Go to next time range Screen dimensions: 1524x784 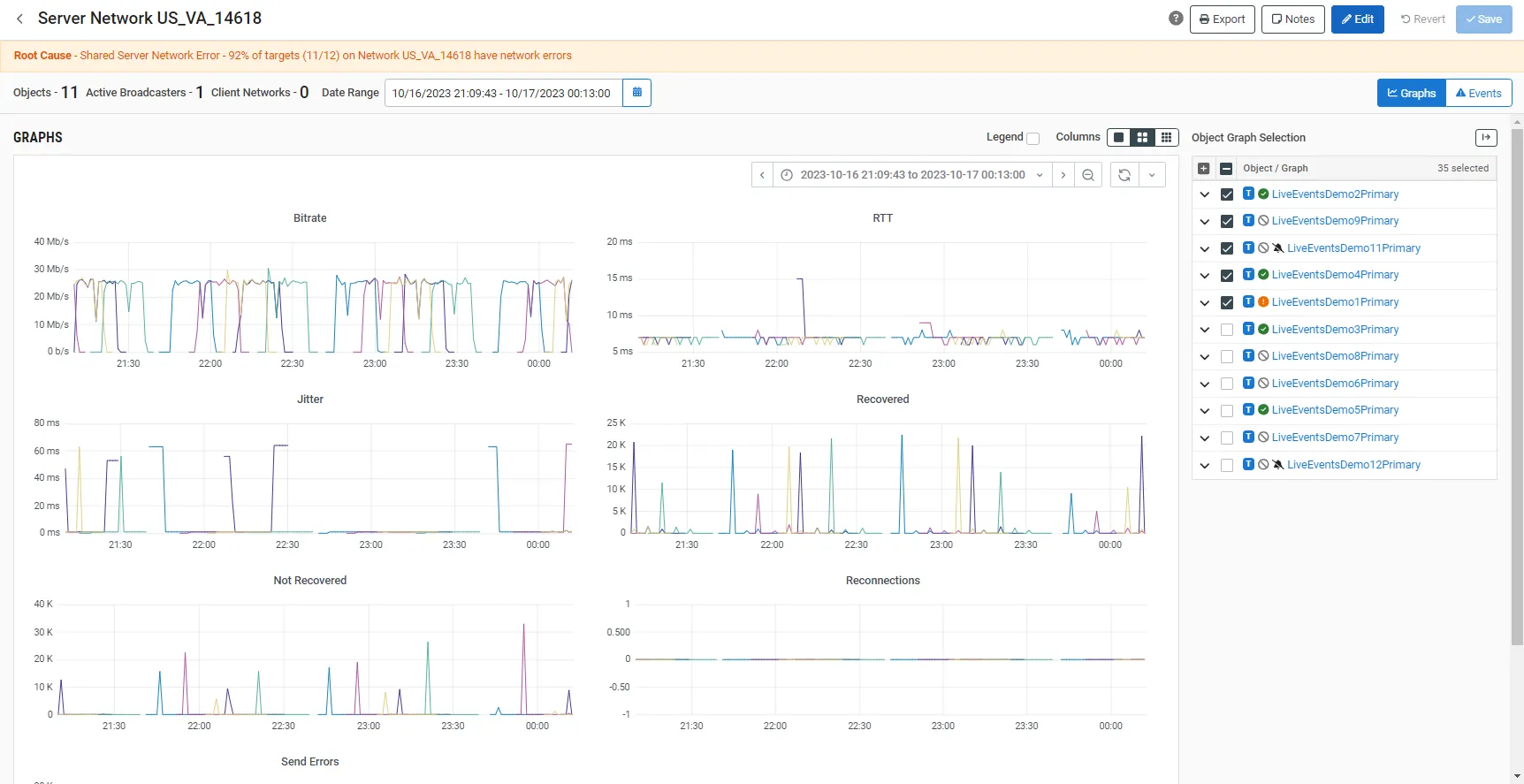coord(1063,175)
